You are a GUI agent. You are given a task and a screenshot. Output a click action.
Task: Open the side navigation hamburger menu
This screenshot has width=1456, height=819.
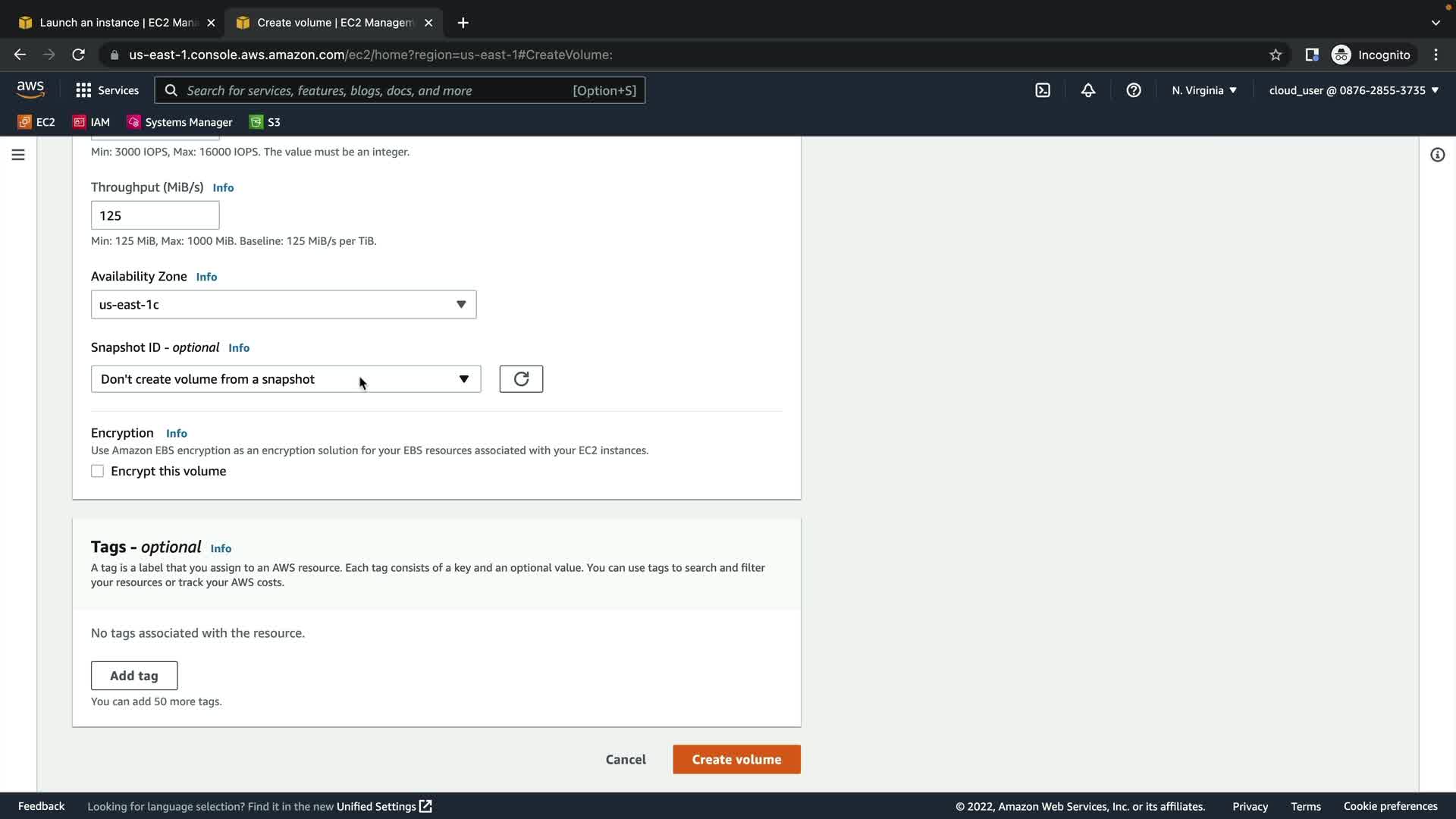18,155
